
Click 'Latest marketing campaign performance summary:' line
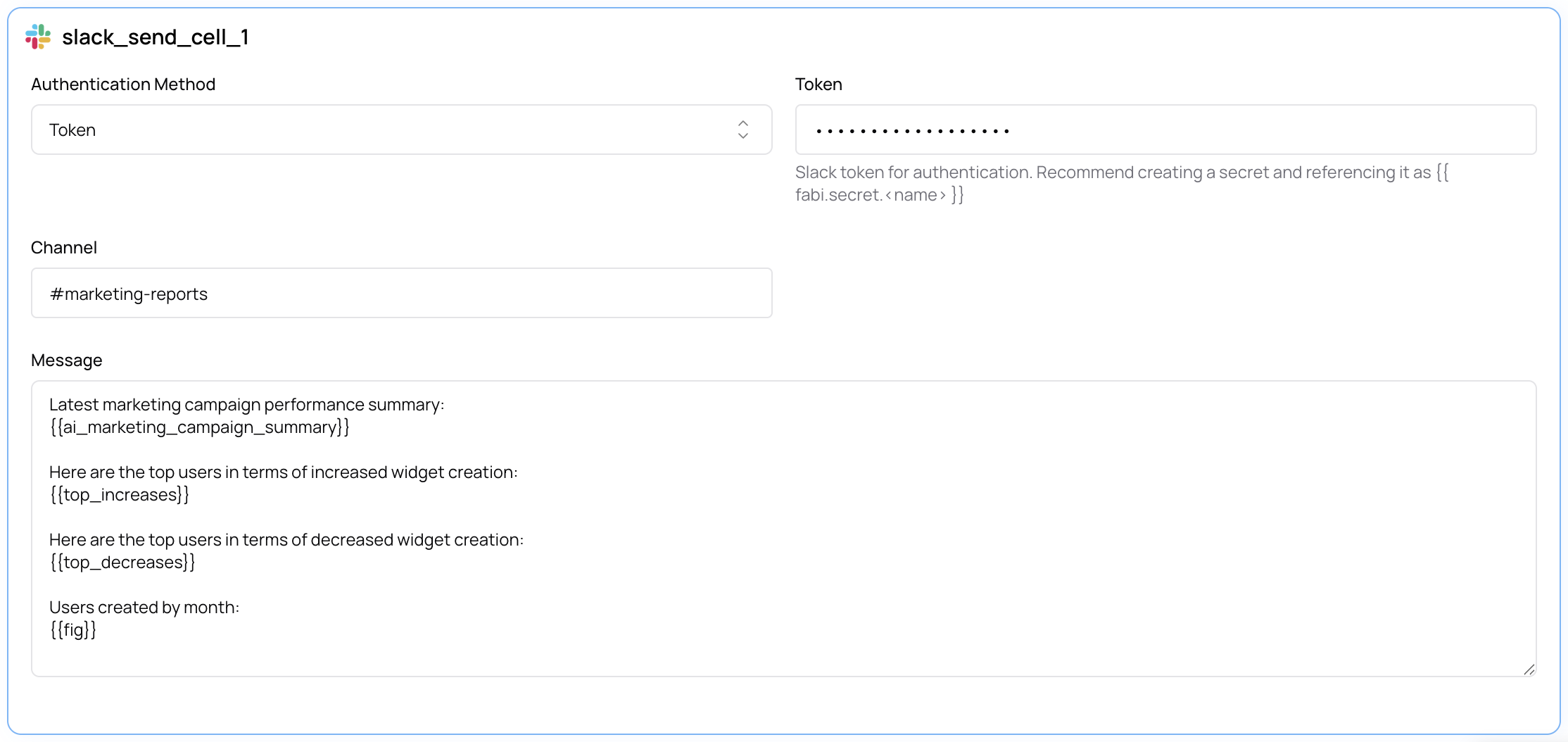pyautogui.click(x=247, y=405)
